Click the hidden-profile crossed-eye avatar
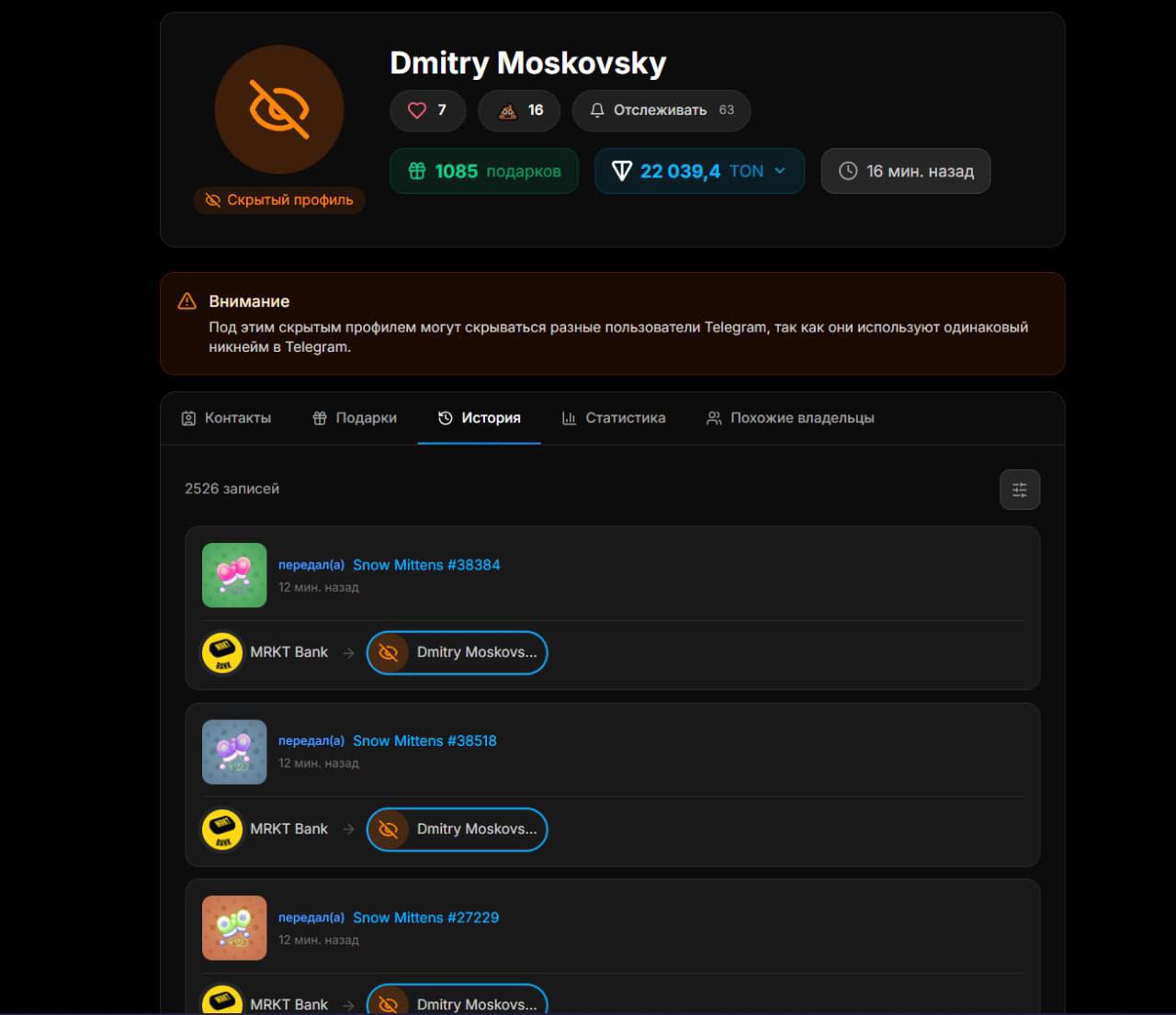Image resolution: width=1176 pixels, height=1015 pixels. (x=278, y=109)
